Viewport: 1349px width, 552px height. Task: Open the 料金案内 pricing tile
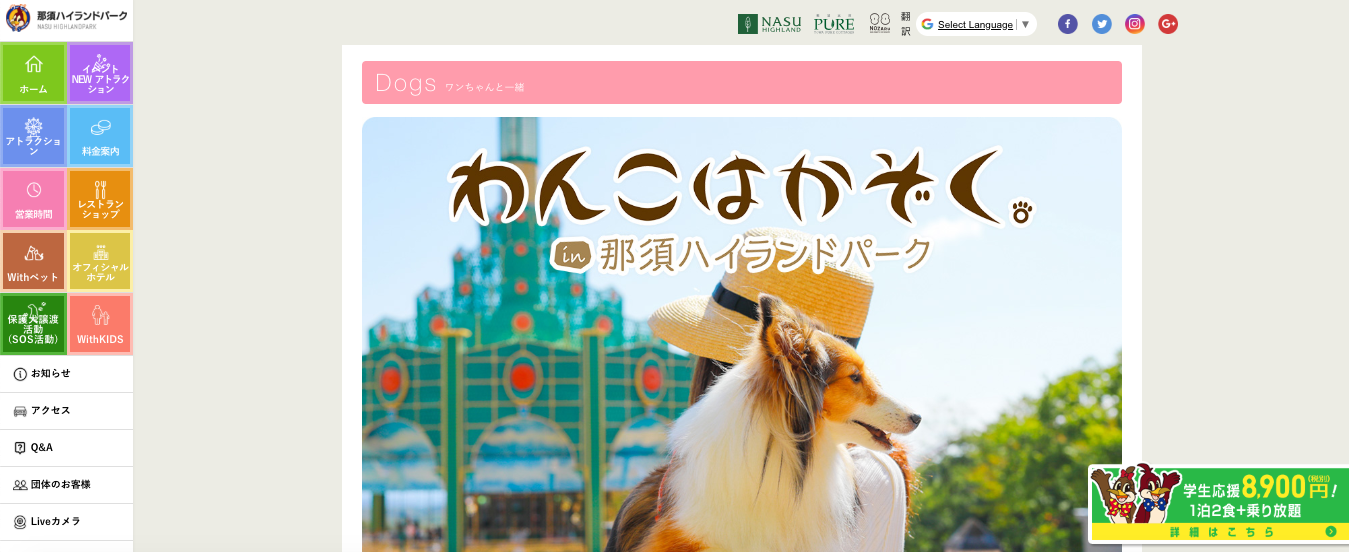point(100,136)
